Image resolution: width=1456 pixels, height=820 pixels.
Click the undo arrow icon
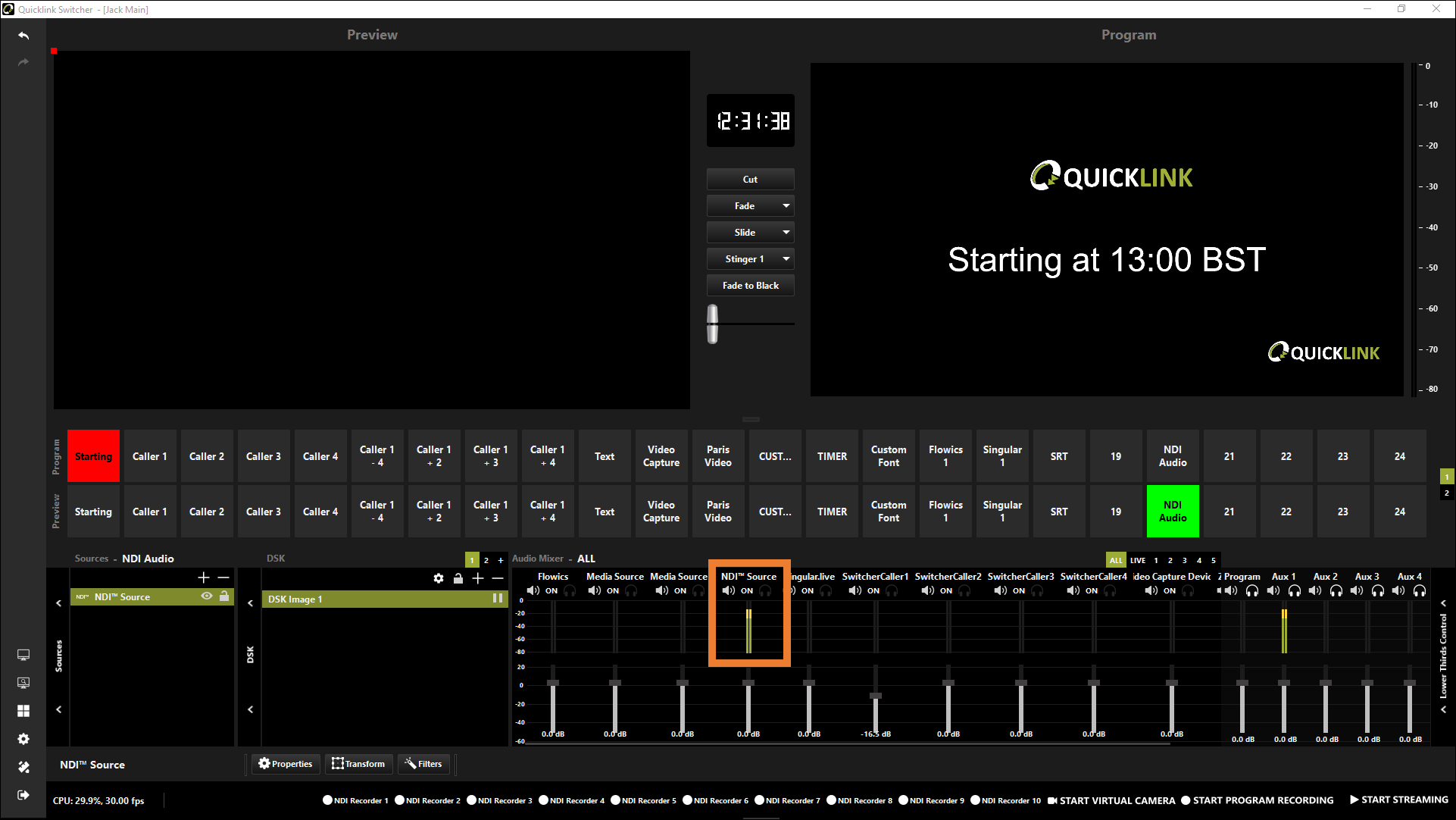point(23,36)
